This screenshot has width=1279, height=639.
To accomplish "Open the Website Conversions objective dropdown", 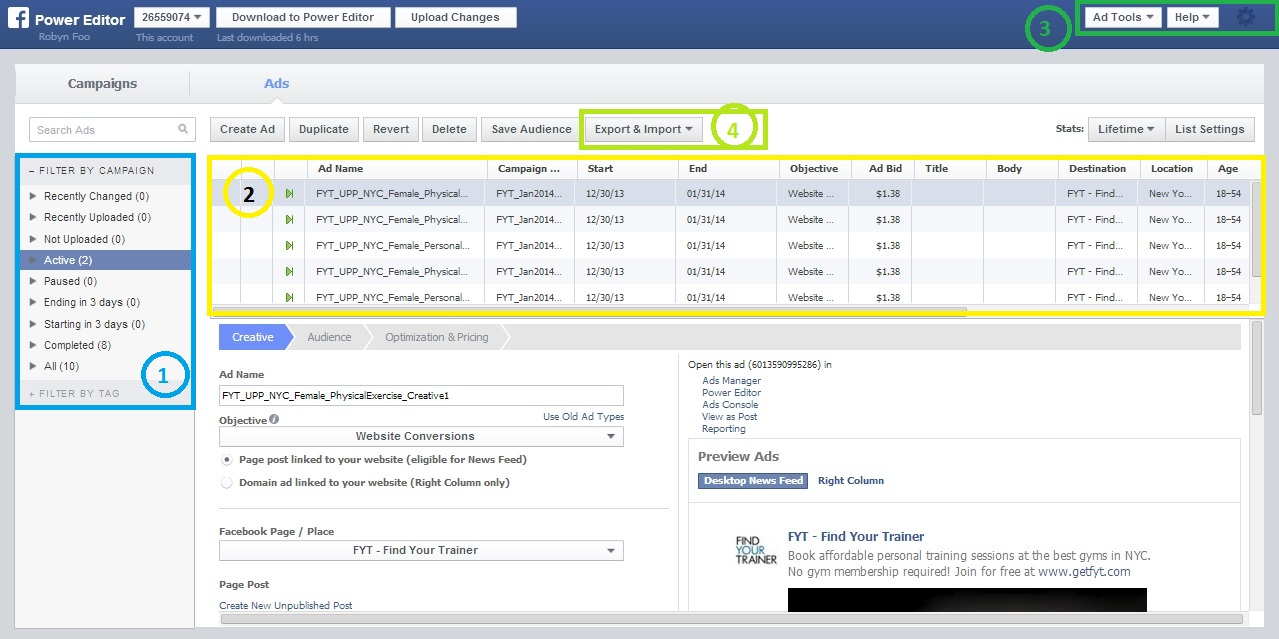I will pos(421,436).
